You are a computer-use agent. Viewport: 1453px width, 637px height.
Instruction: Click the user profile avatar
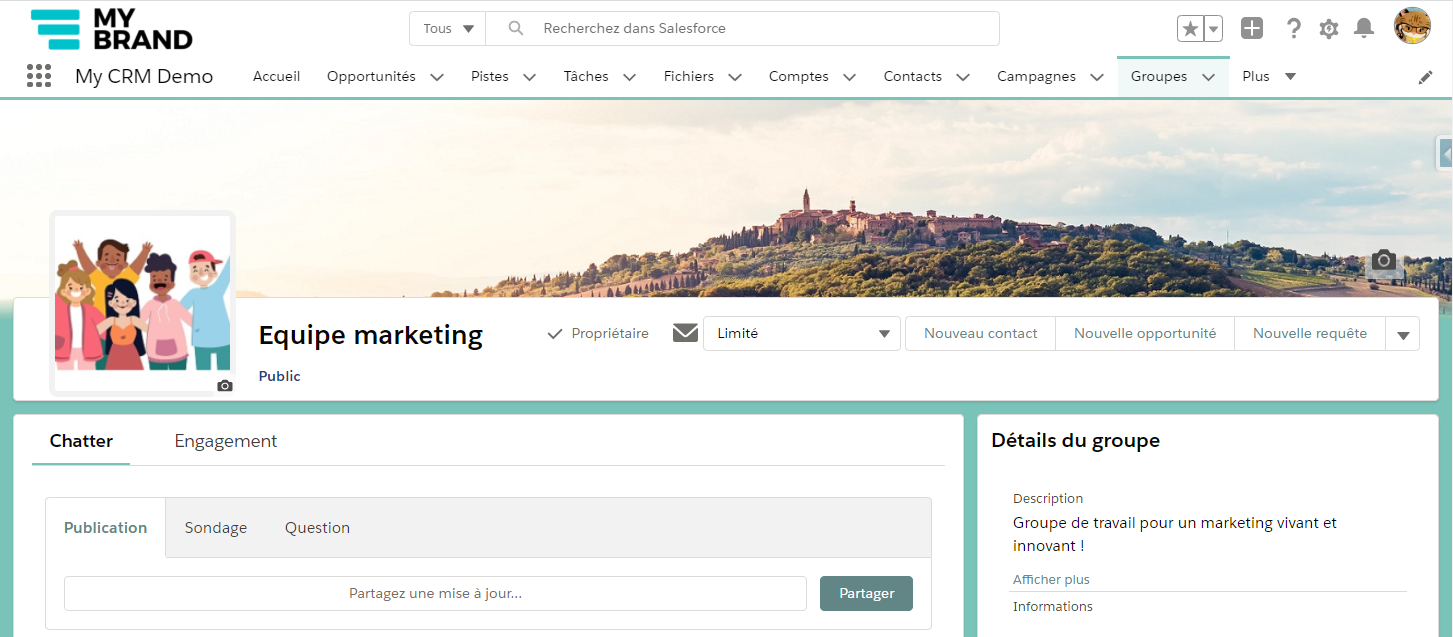[1412, 27]
